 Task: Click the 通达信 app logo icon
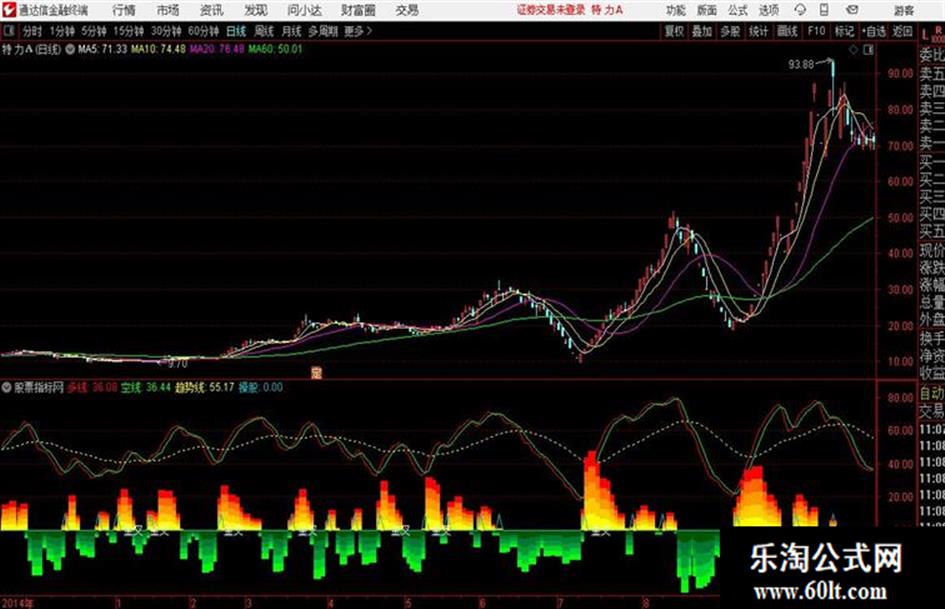(x=9, y=10)
